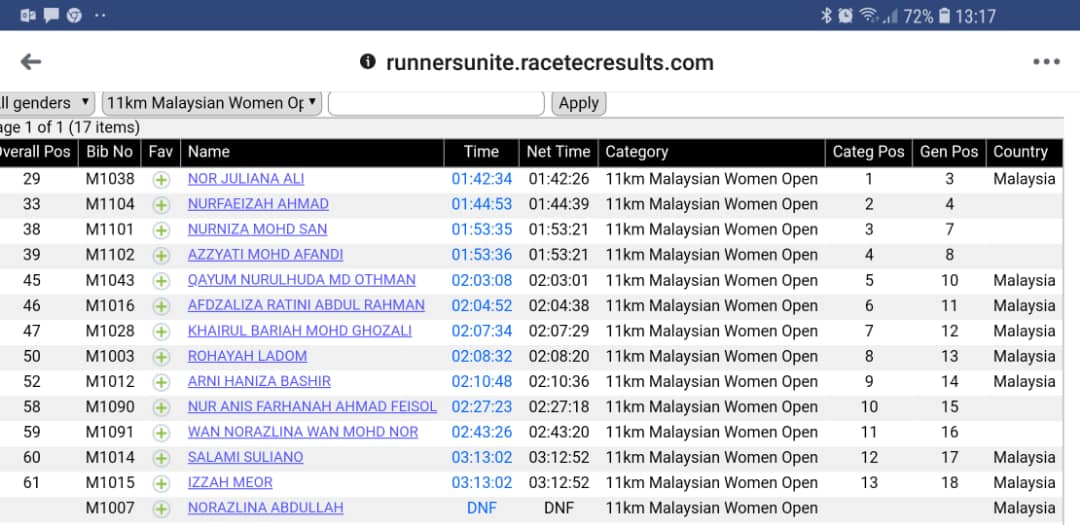Viewport: 1080px width, 525px height.
Task: Toggle favourite for IZZAH MEOR
Action: (161, 483)
